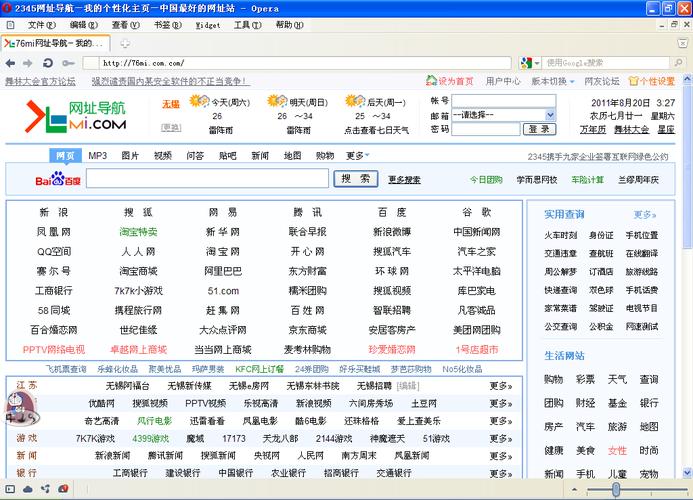
Task: Focus the 帐号 input field
Action: 503,101
